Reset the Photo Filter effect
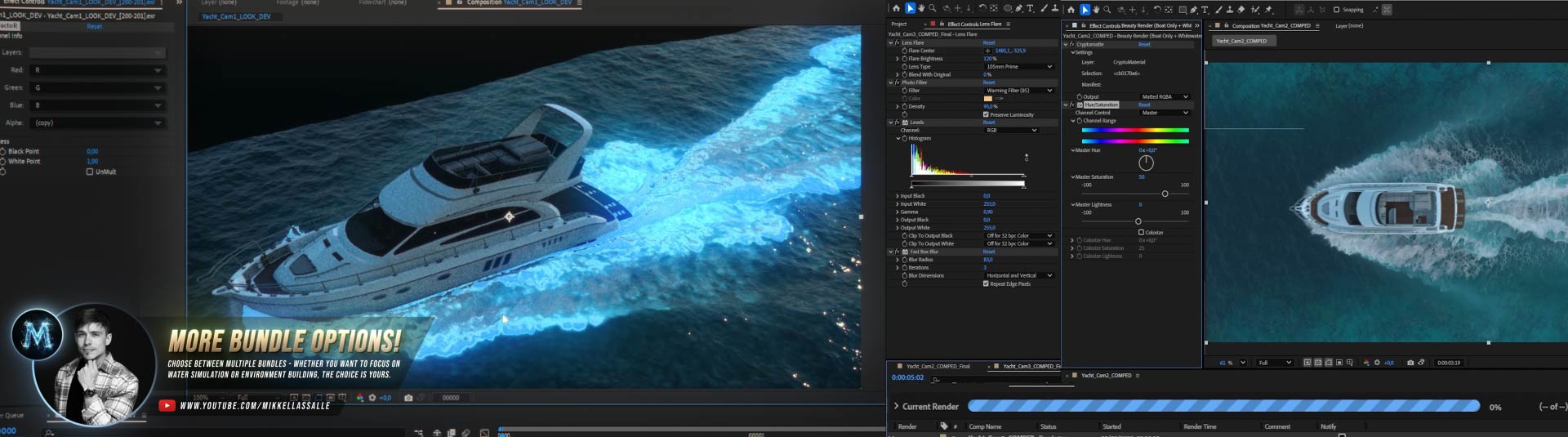 (989, 82)
